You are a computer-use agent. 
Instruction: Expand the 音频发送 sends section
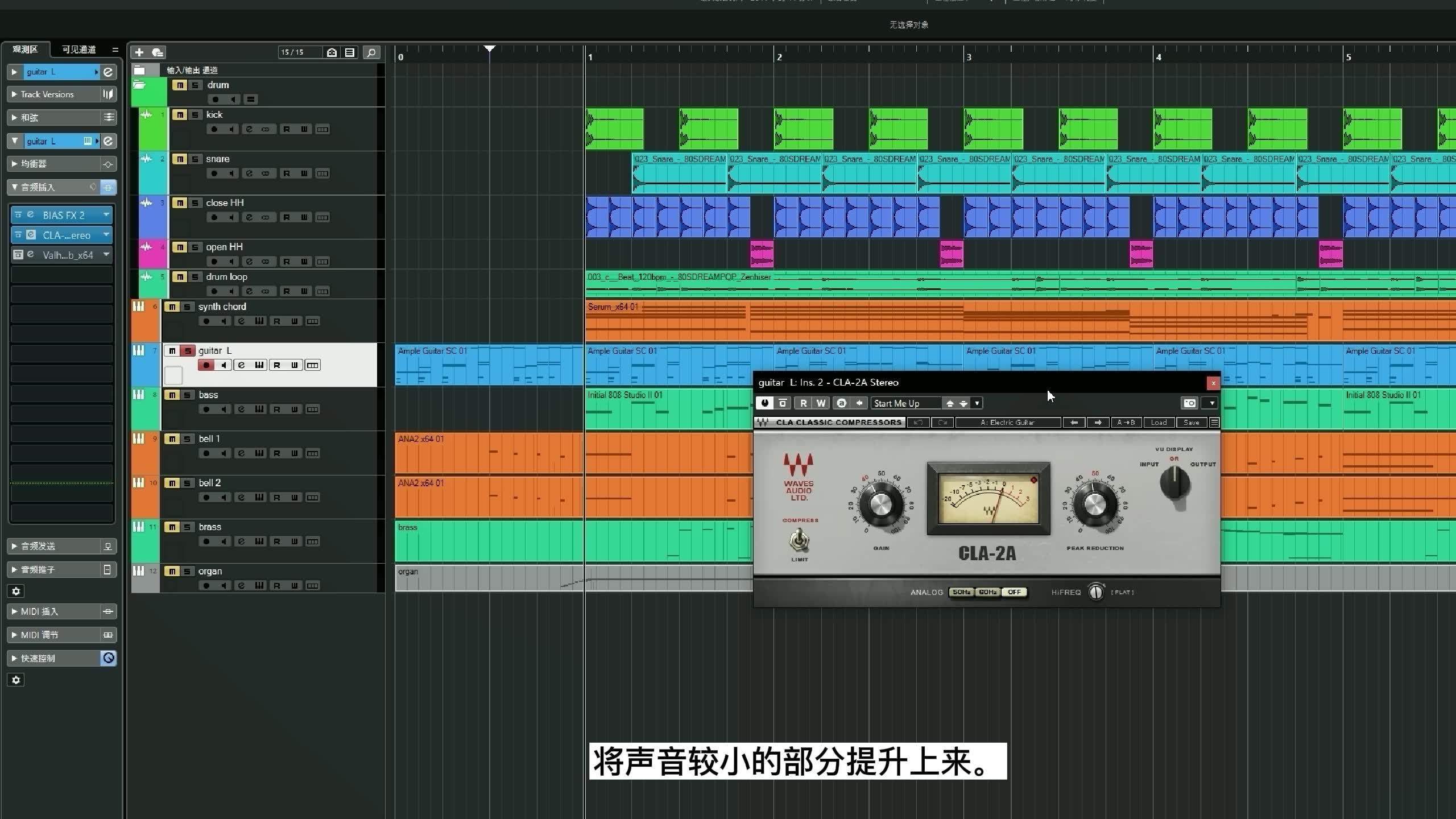coord(14,546)
